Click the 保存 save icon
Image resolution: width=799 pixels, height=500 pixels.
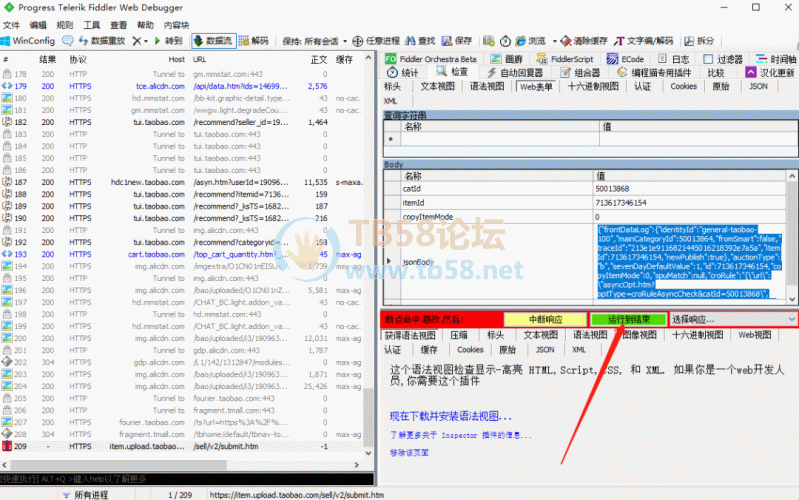[x=457, y=41]
